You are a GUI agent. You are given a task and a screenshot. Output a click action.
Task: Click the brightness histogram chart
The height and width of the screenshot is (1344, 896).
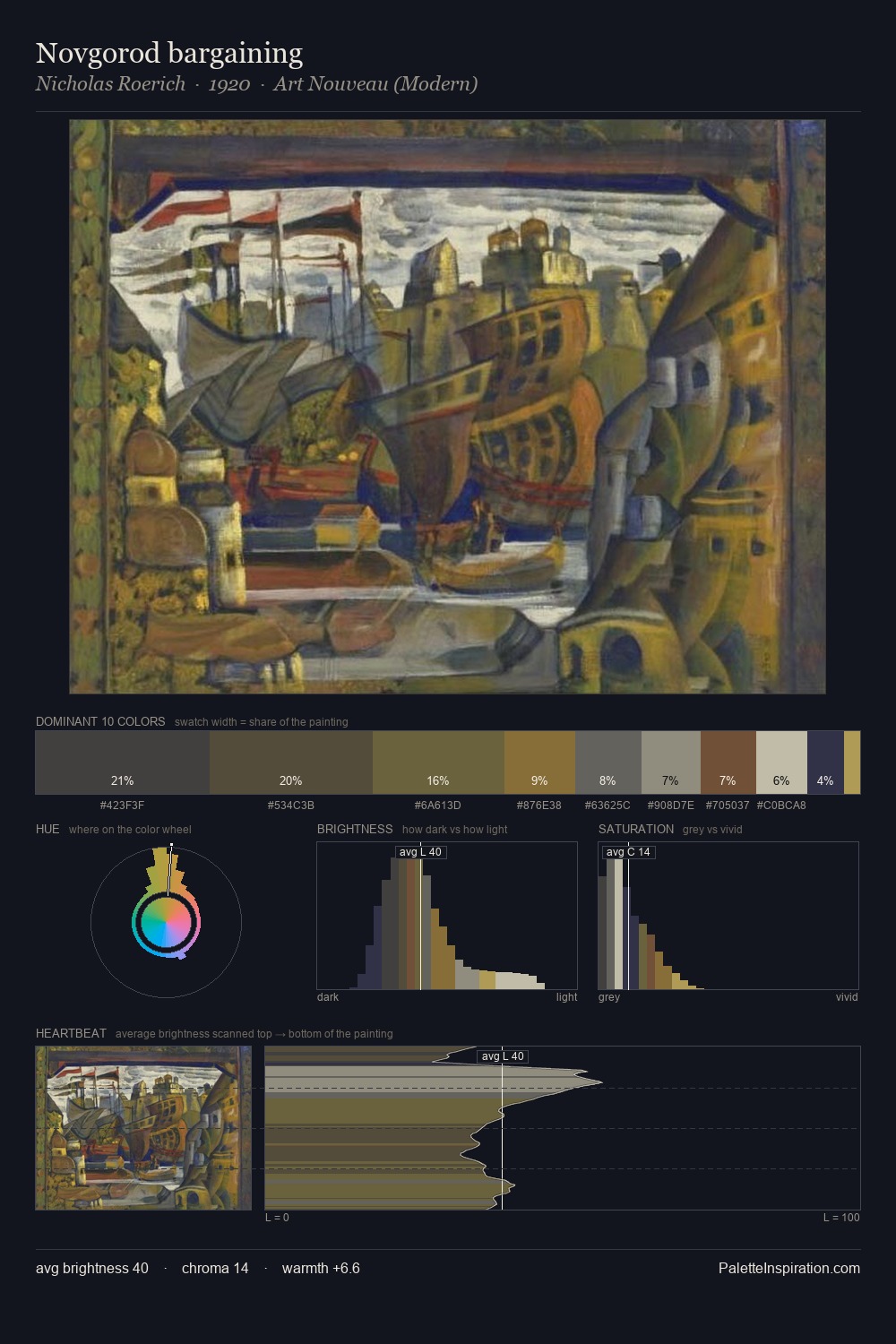(x=447, y=916)
